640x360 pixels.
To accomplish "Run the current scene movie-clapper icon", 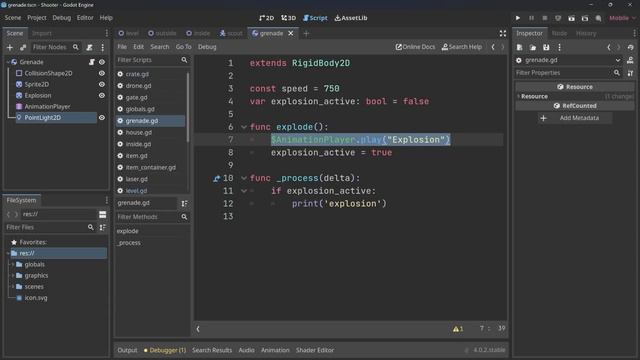I will (571, 18).
